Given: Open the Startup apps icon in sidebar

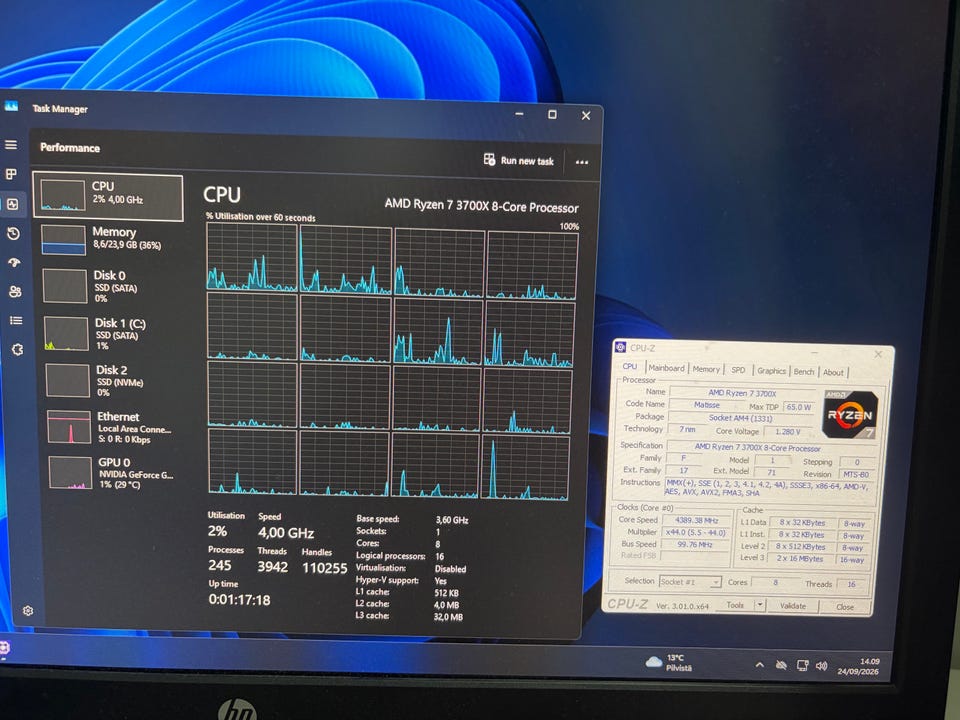Looking at the screenshot, I should coord(14,262).
